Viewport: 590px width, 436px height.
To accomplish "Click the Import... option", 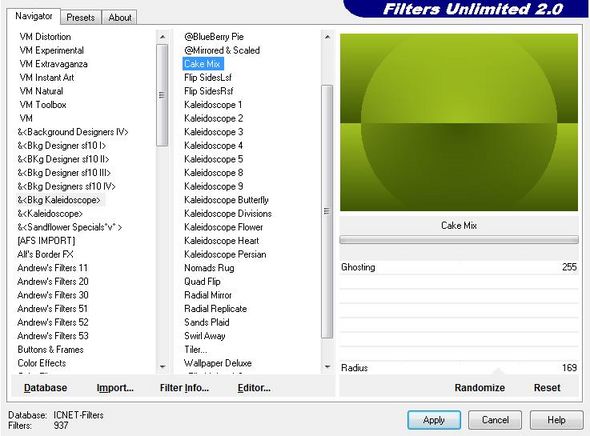I will (x=115, y=387).
